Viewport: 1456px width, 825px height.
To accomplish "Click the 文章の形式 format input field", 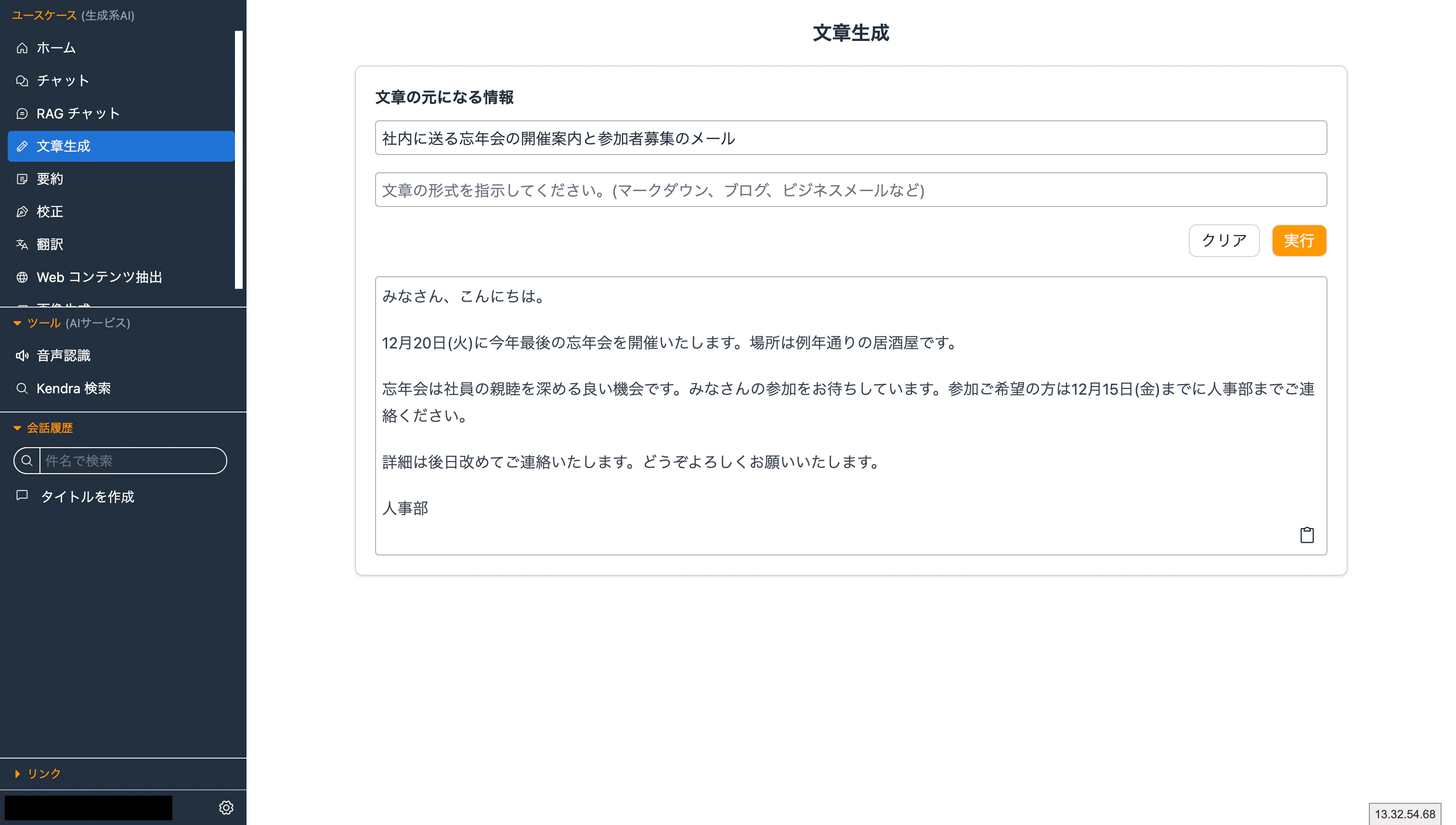I will point(851,190).
